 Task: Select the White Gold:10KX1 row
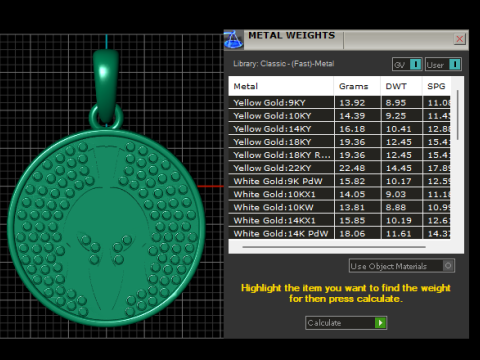point(339,194)
